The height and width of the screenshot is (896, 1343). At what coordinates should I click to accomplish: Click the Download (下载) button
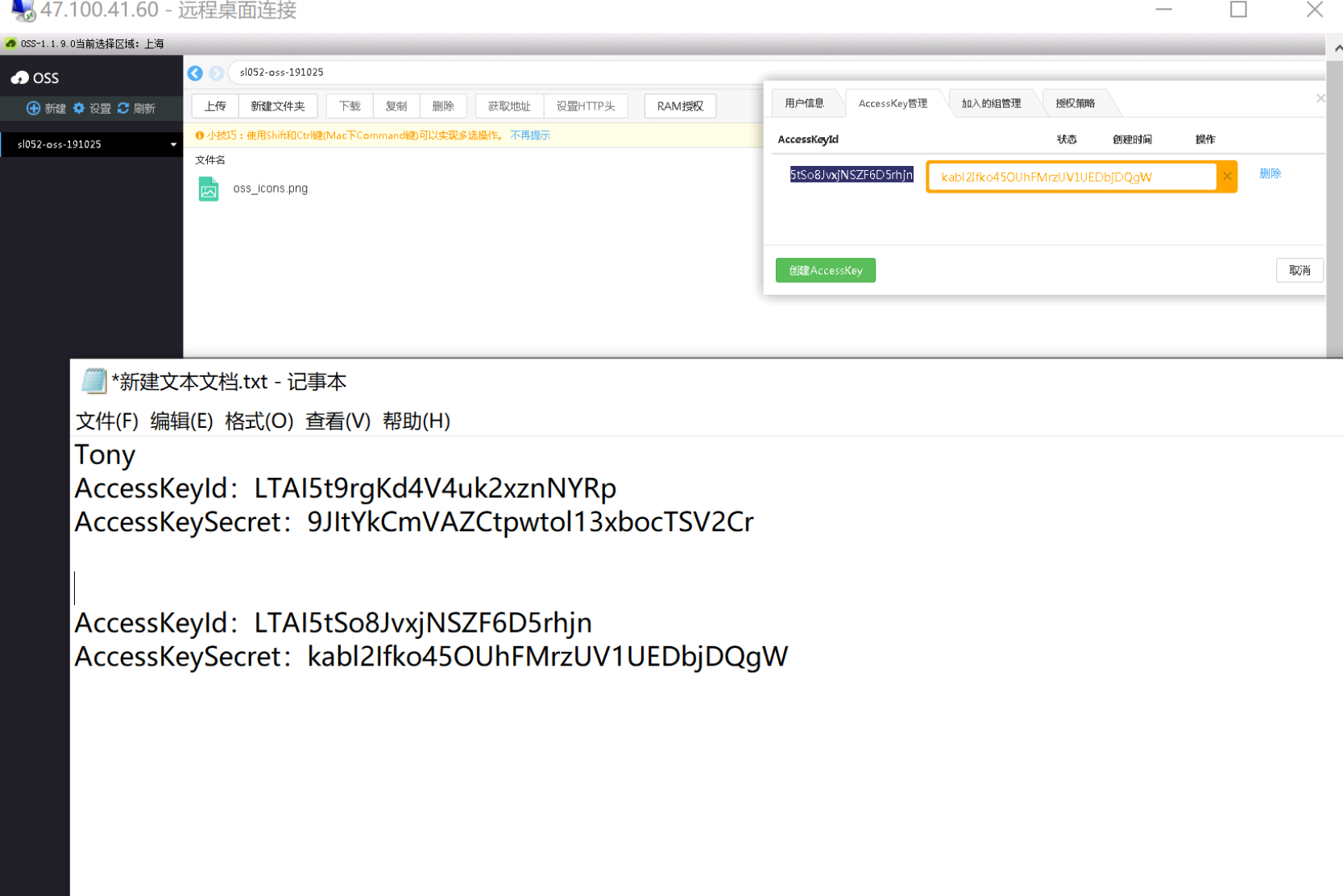point(350,106)
